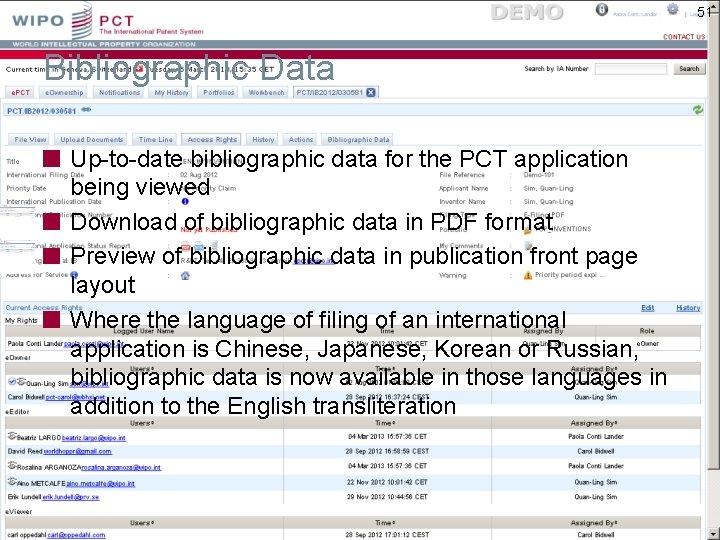Image resolution: width=720 pixels, height=540 pixels.
Task: Open the My Comments note icon
Action: [528, 246]
